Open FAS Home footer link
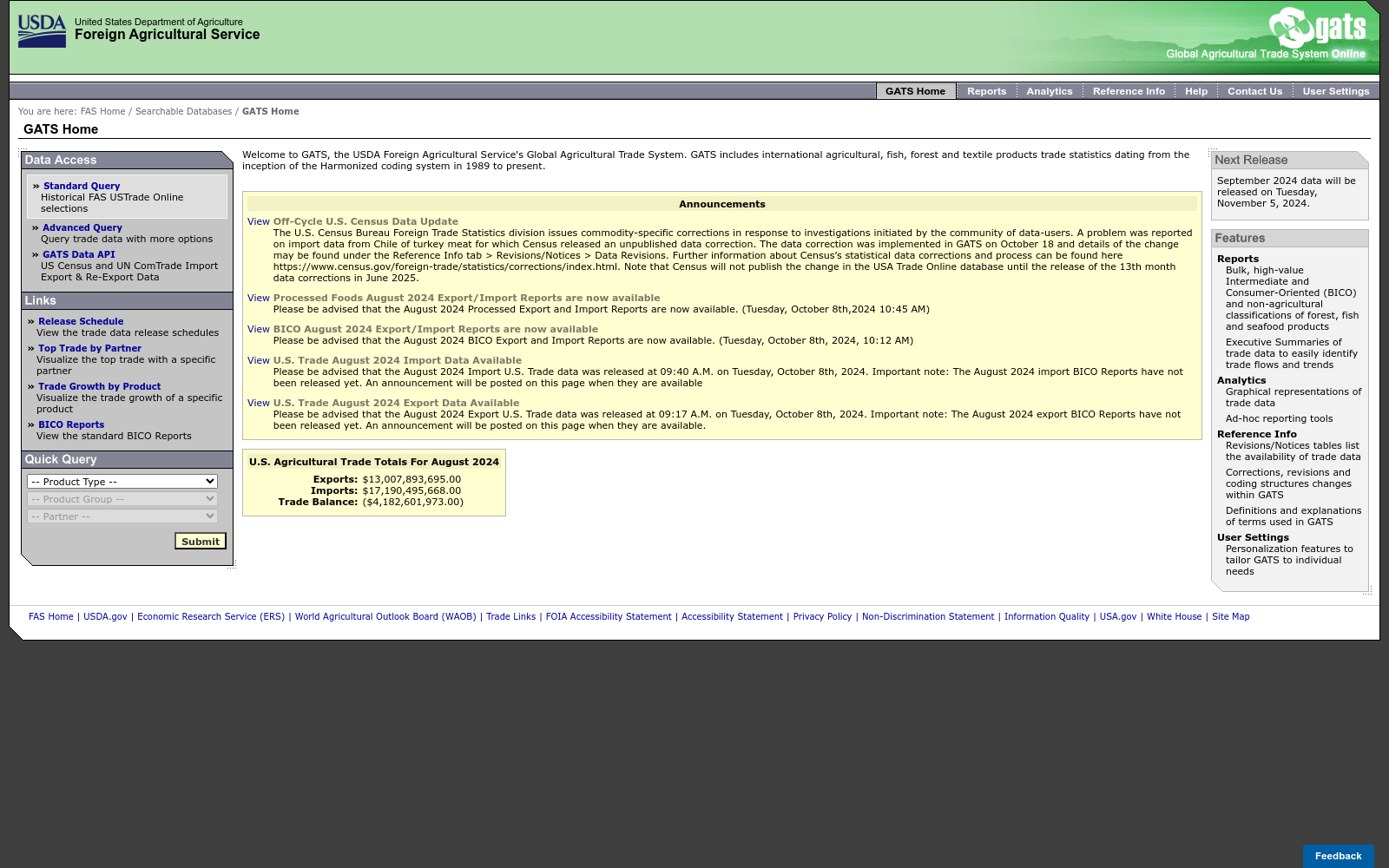 click(x=51, y=617)
